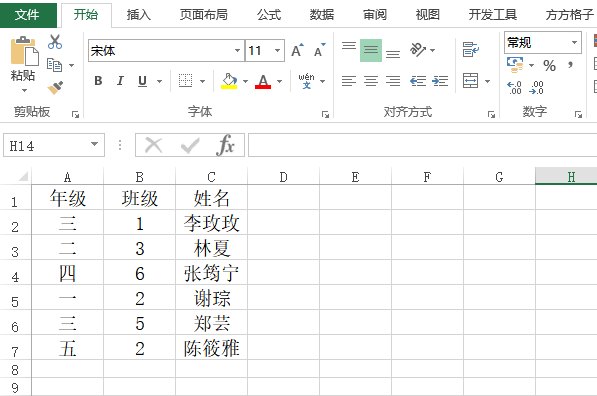Align cell text right

click(x=393, y=81)
